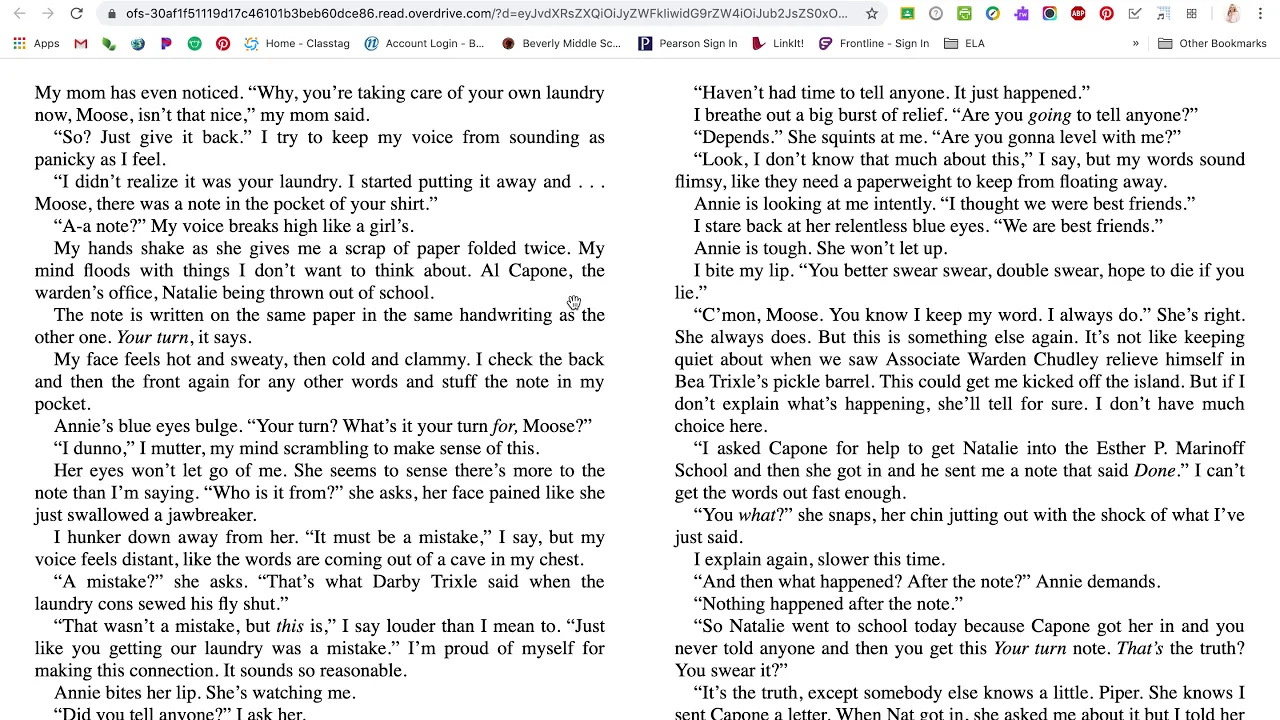
Task: Open the checkmark box extension
Action: tap(1134, 14)
